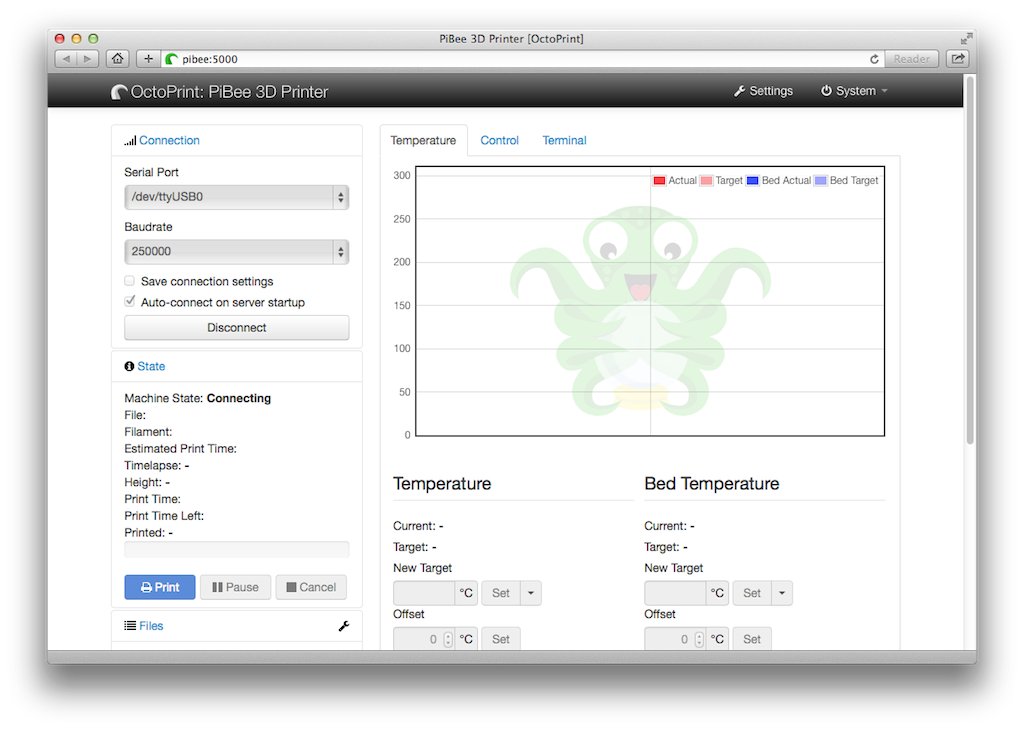Viewport: 1024px width, 730px height.
Task: Toggle the Files panel header link
Action: pos(151,626)
